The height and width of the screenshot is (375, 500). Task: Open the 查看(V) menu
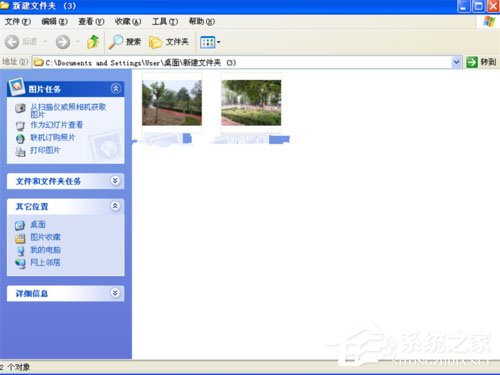click(x=91, y=22)
